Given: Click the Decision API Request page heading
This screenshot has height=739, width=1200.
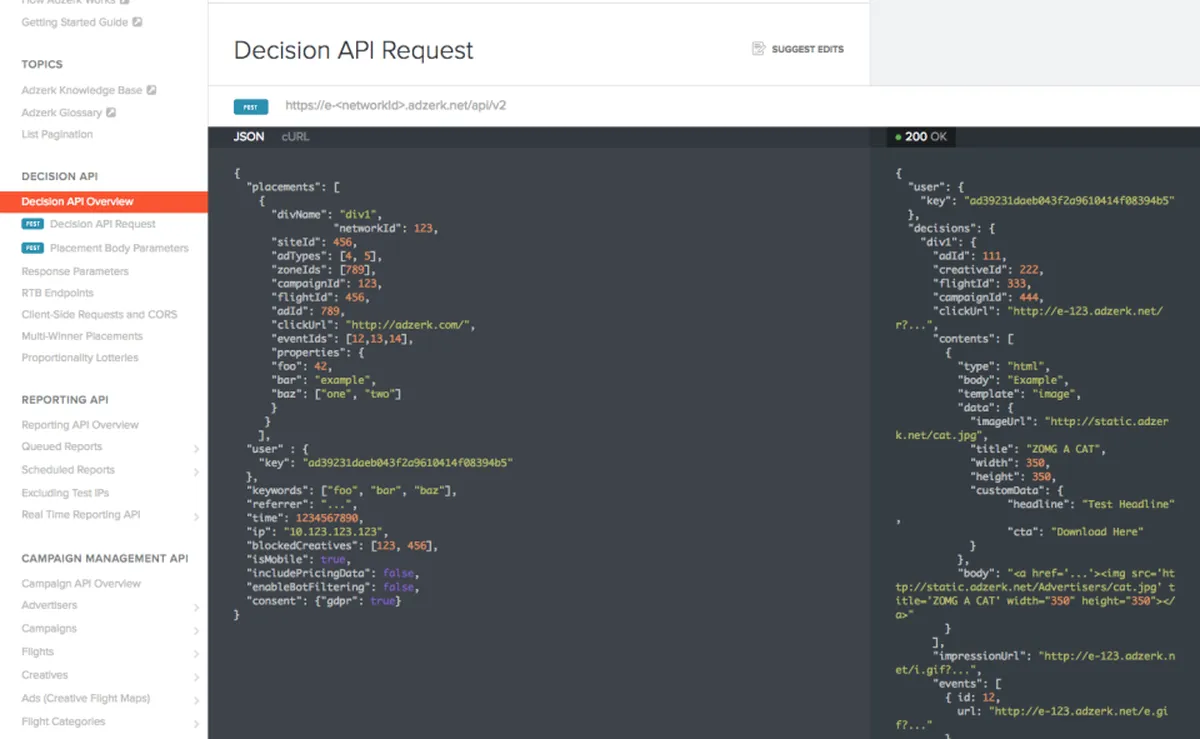Looking at the screenshot, I should (x=353, y=50).
